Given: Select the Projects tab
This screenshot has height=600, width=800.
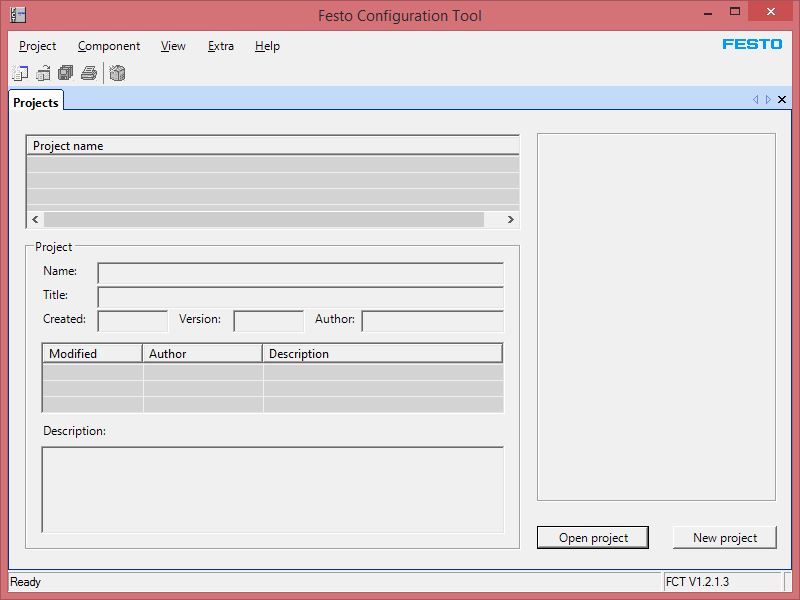Looking at the screenshot, I should [x=36, y=102].
